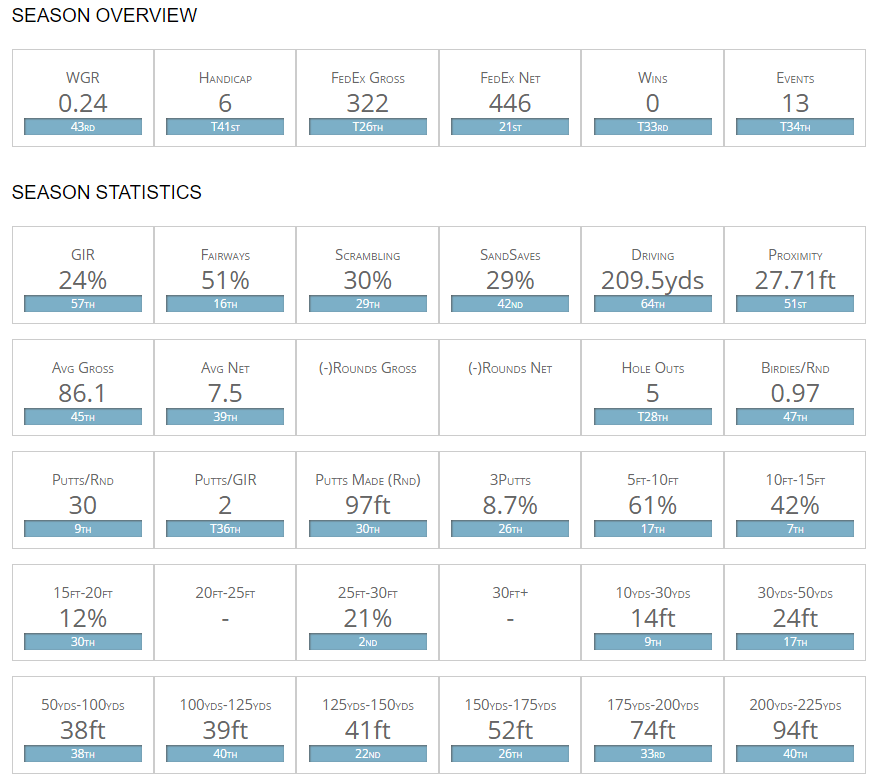Click the 3Putts 8.7% stat card

[x=510, y=498]
